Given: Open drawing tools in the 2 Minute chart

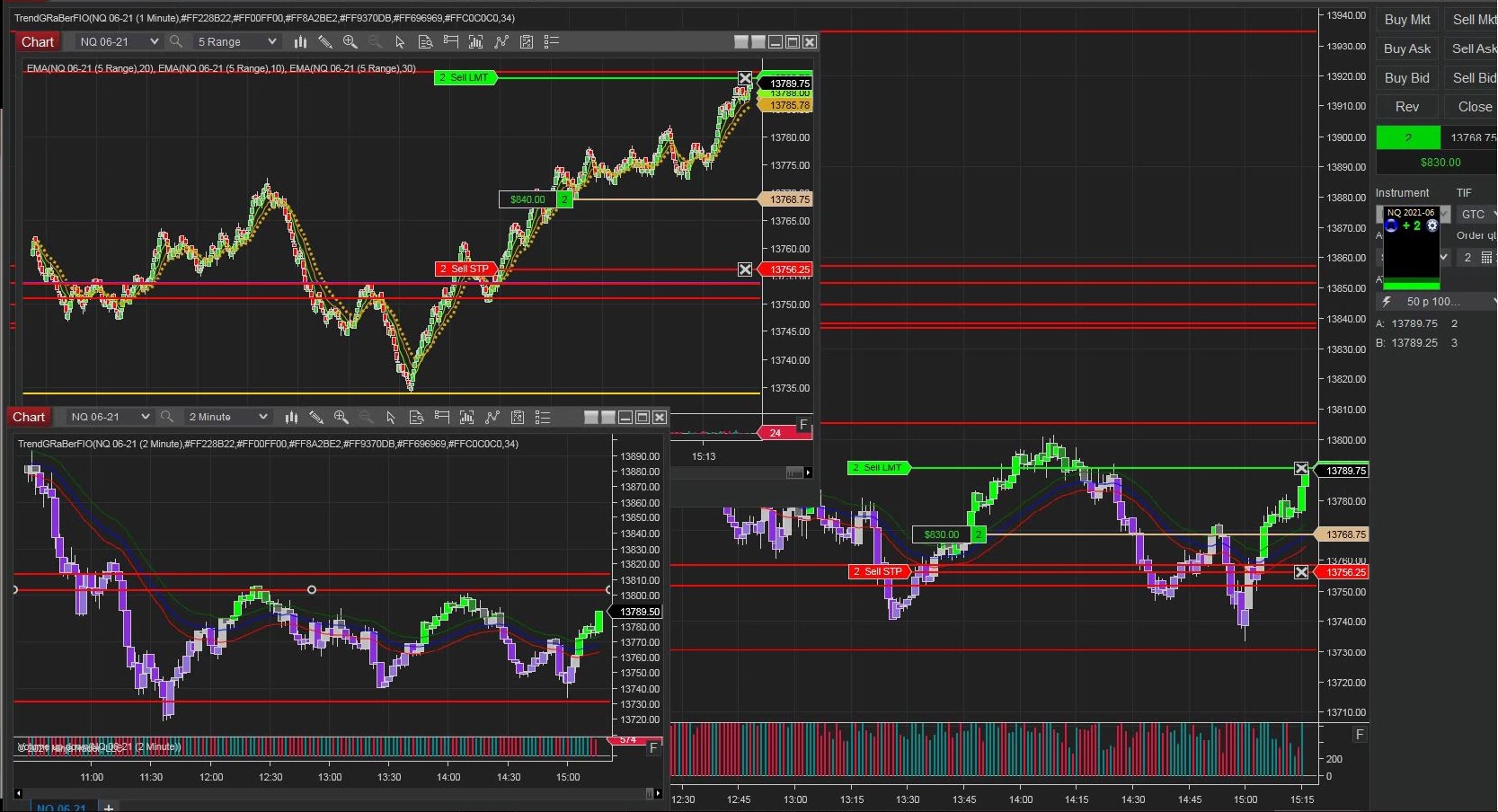Looking at the screenshot, I should [316, 417].
